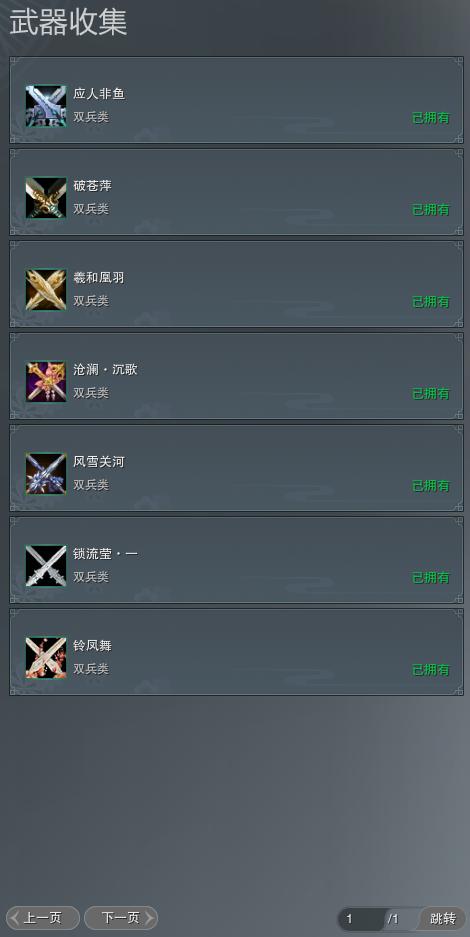
Task: Click 已拥有 status on 破苍萍 row
Action: pos(431,210)
